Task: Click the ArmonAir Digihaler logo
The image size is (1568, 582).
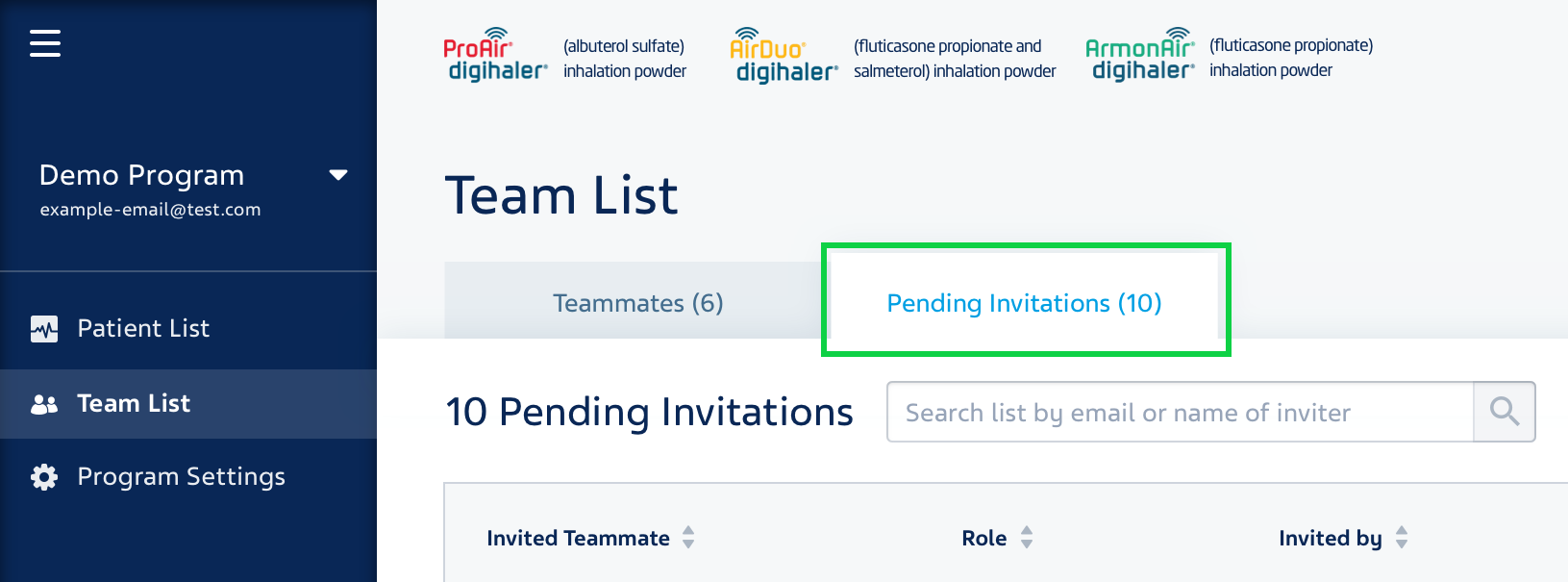Action: coord(1140,55)
